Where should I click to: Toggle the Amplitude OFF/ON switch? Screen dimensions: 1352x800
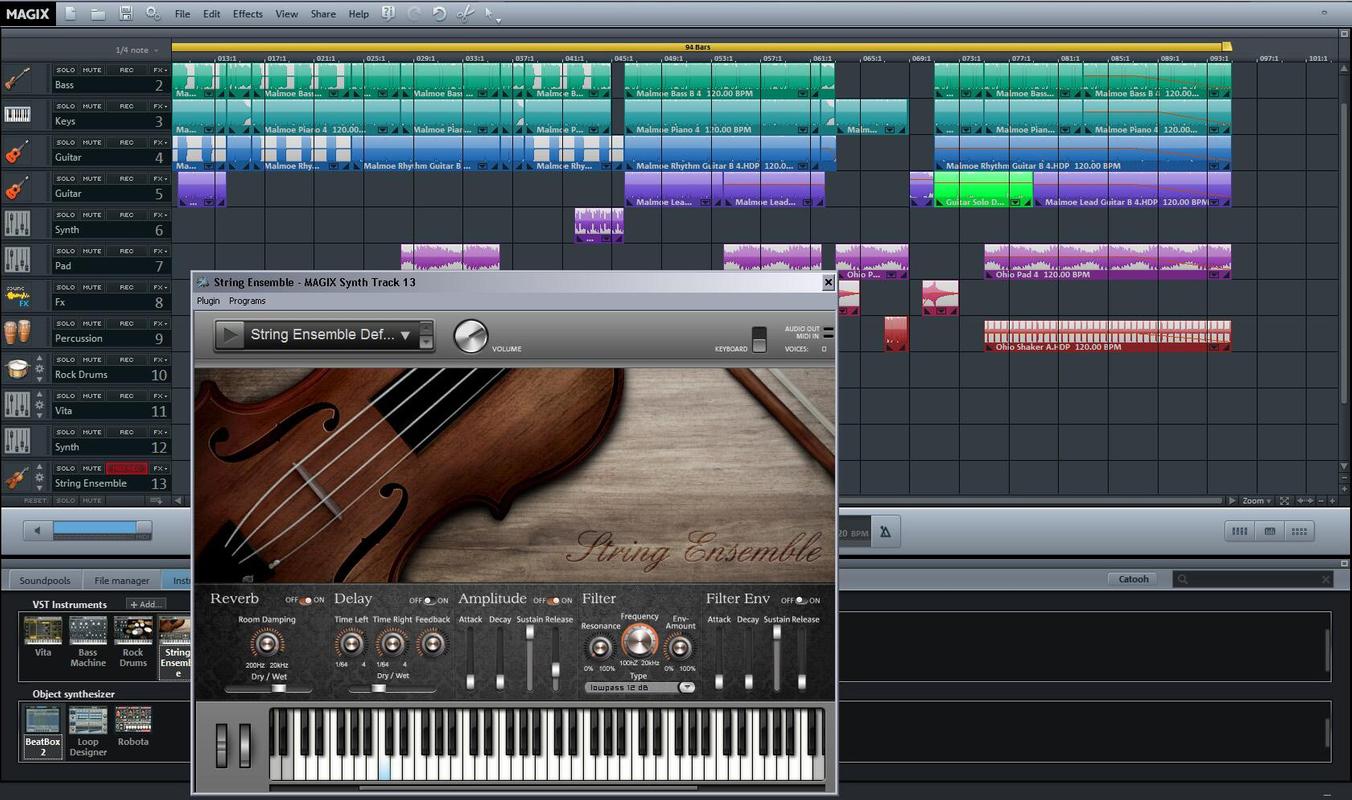[x=553, y=600]
